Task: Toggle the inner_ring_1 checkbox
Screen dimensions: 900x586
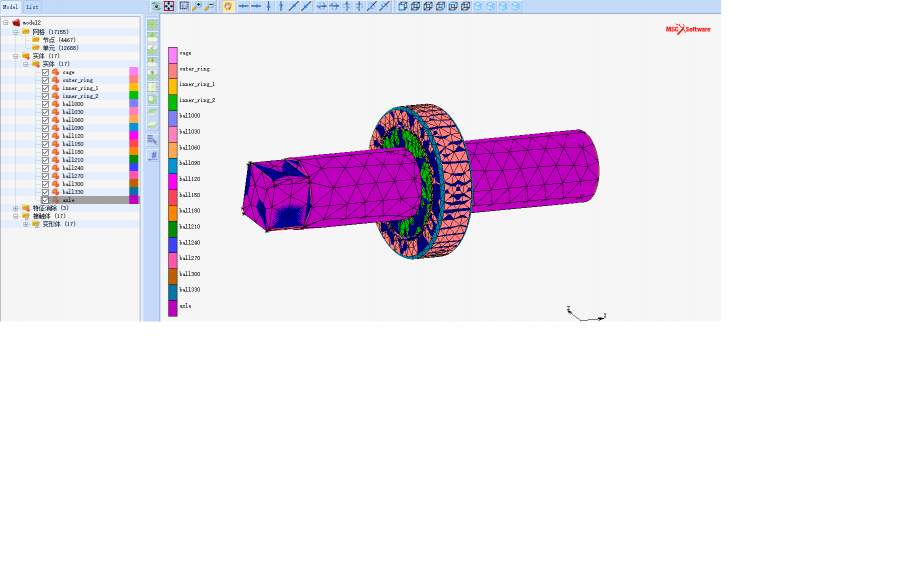Action: [45, 88]
